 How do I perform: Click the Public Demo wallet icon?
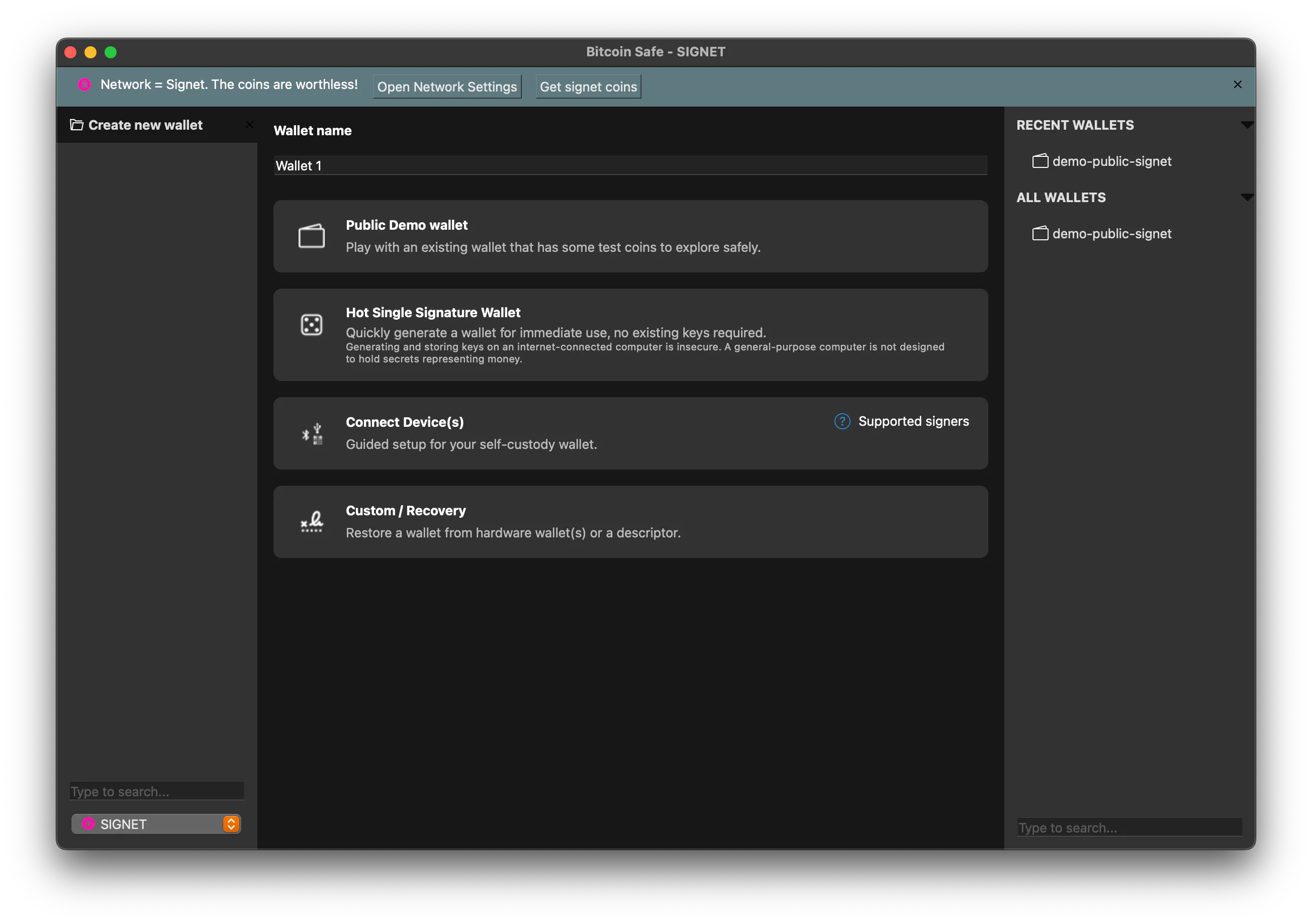312,235
